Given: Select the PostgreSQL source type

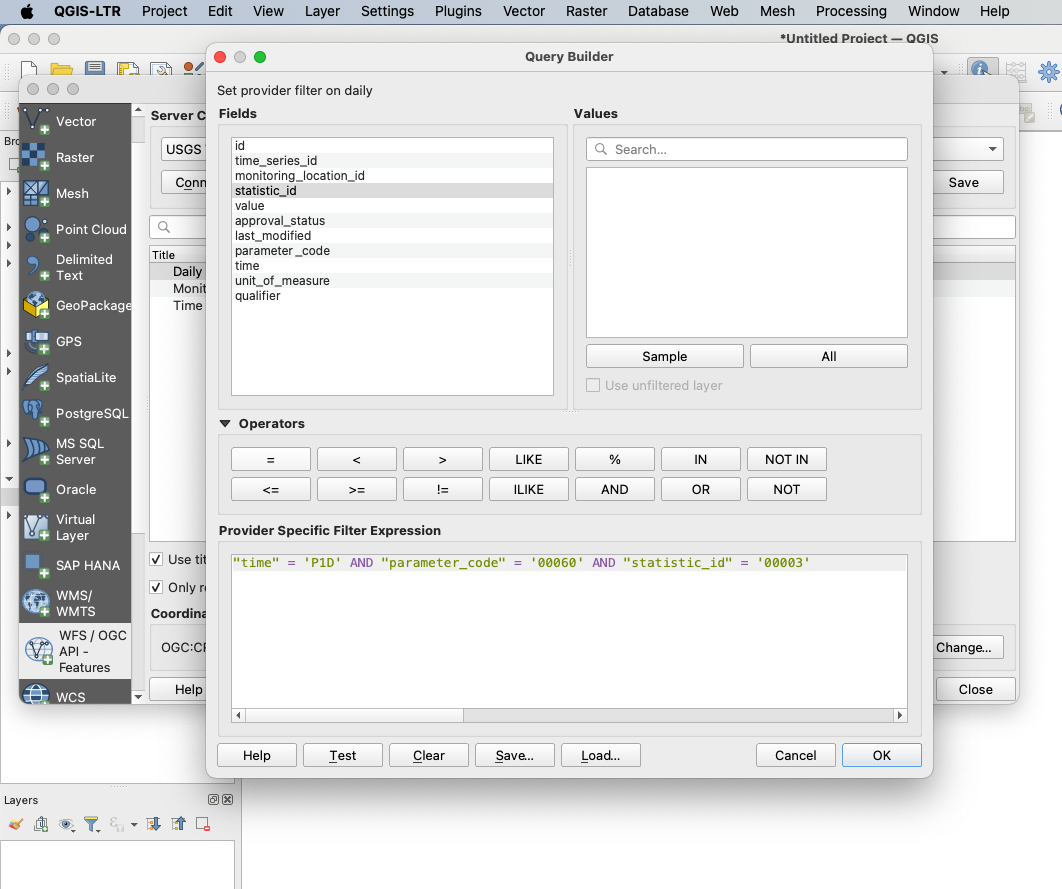Looking at the screenshot, I should click(x=75, y=413).
